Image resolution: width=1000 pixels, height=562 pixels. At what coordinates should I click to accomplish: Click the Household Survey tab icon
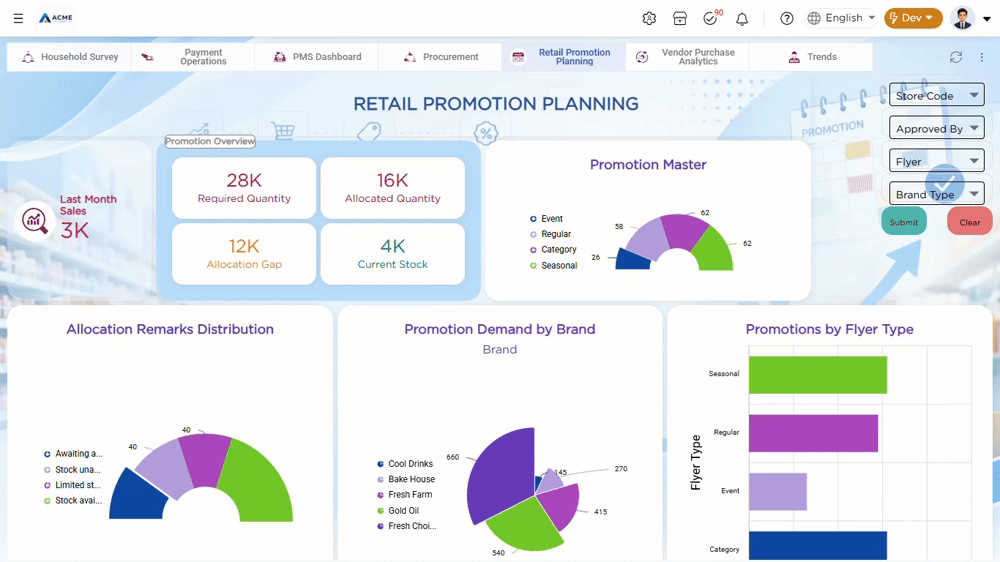click(x=28, y=57)
